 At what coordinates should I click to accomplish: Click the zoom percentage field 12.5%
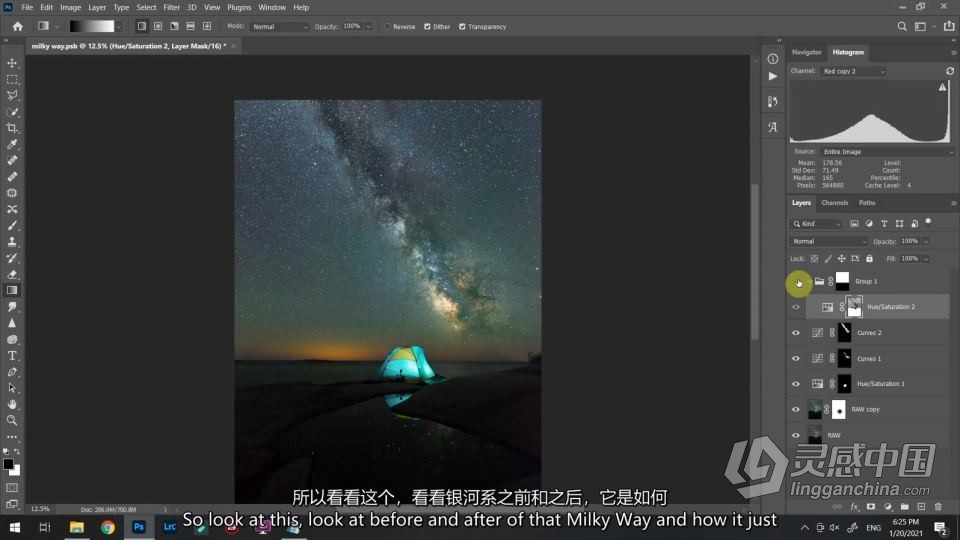click(40, 509)
